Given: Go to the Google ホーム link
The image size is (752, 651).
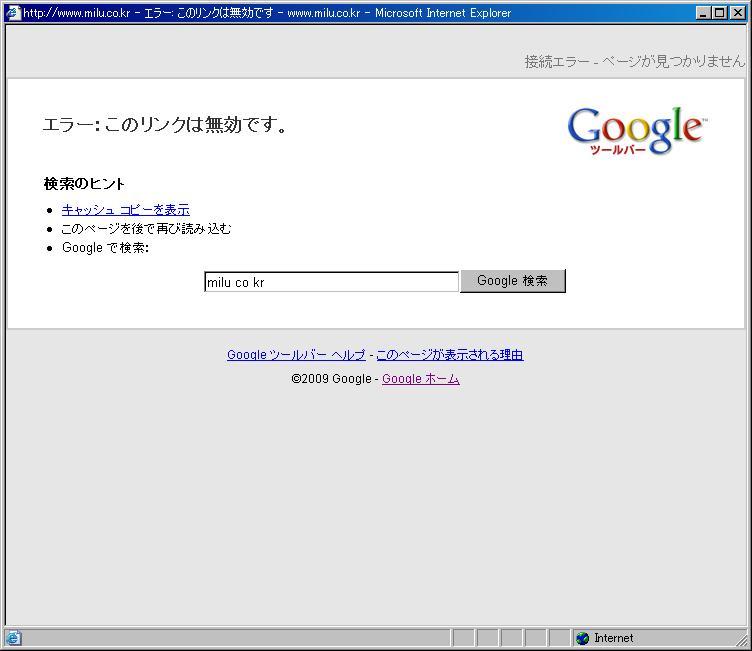Looking at the screenshot, I should [420, 379].
